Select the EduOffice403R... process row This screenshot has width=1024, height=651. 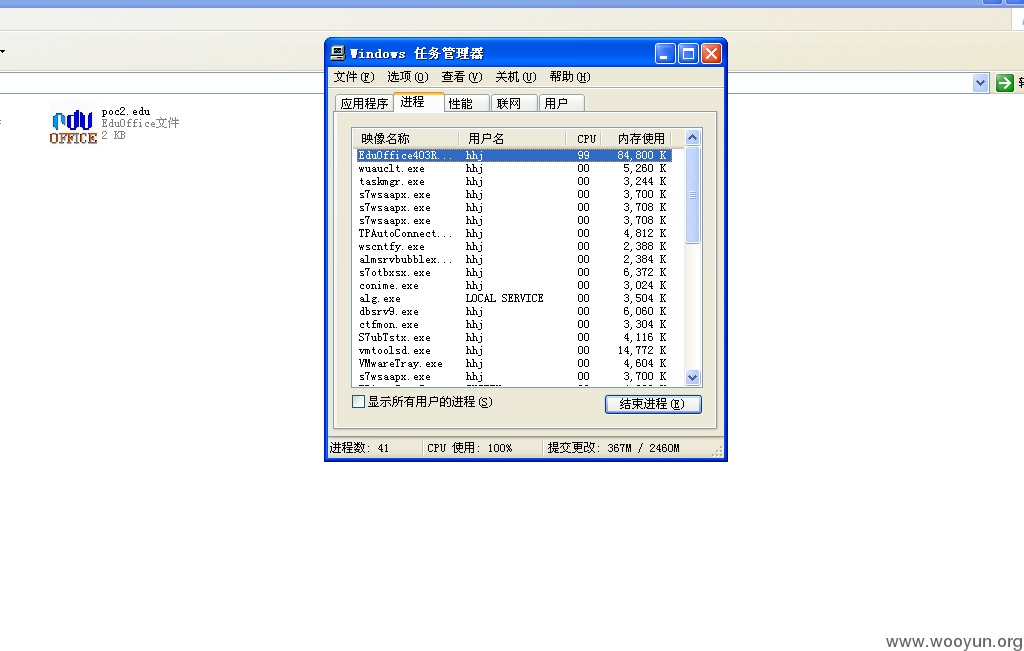[x=514, y=155]
